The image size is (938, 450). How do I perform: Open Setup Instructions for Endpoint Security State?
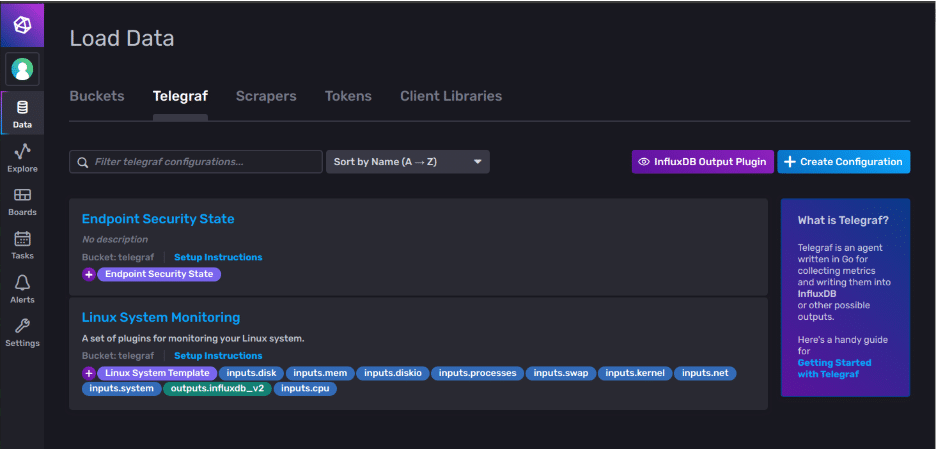pyautogui.click(x=218, y=257)
